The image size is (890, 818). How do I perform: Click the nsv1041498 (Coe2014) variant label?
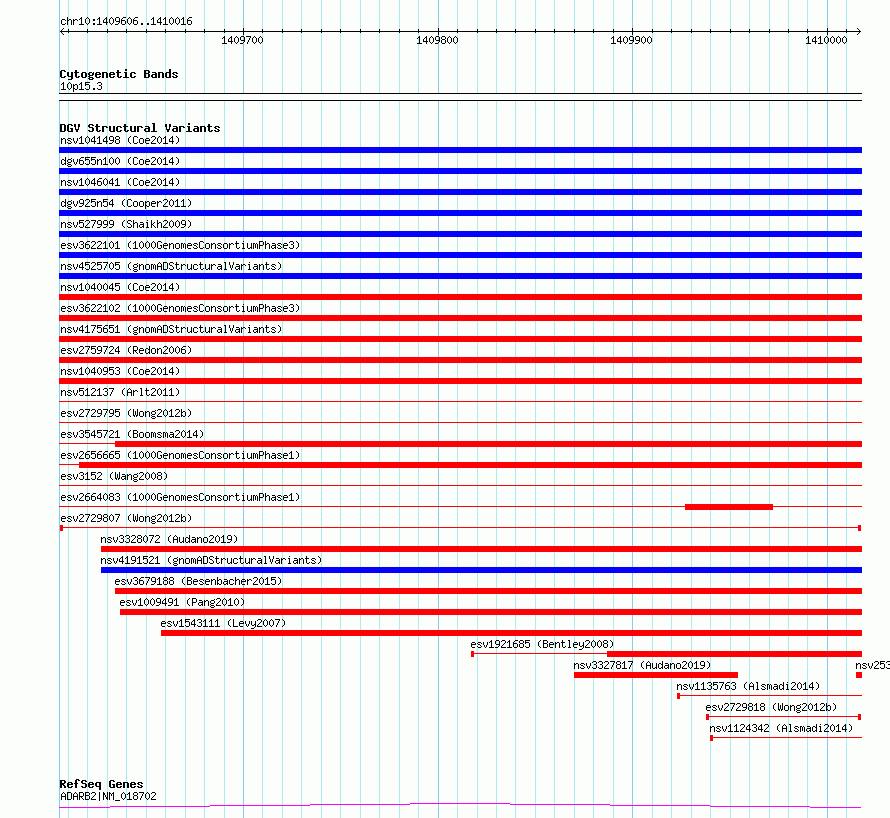point(120,140)
